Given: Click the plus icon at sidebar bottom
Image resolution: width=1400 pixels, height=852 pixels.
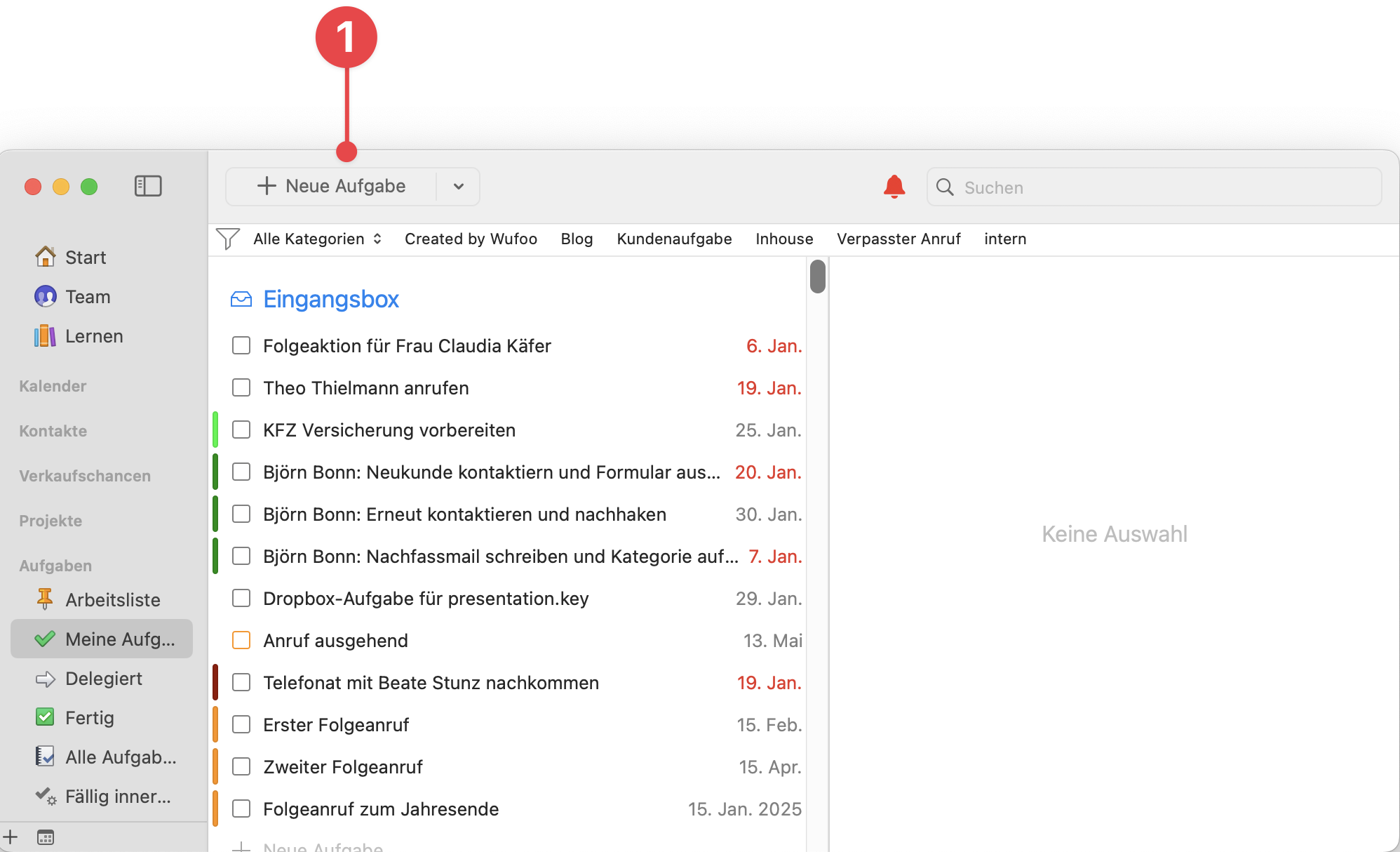Looking at the screenshot, I should click(x=11, y=837).
